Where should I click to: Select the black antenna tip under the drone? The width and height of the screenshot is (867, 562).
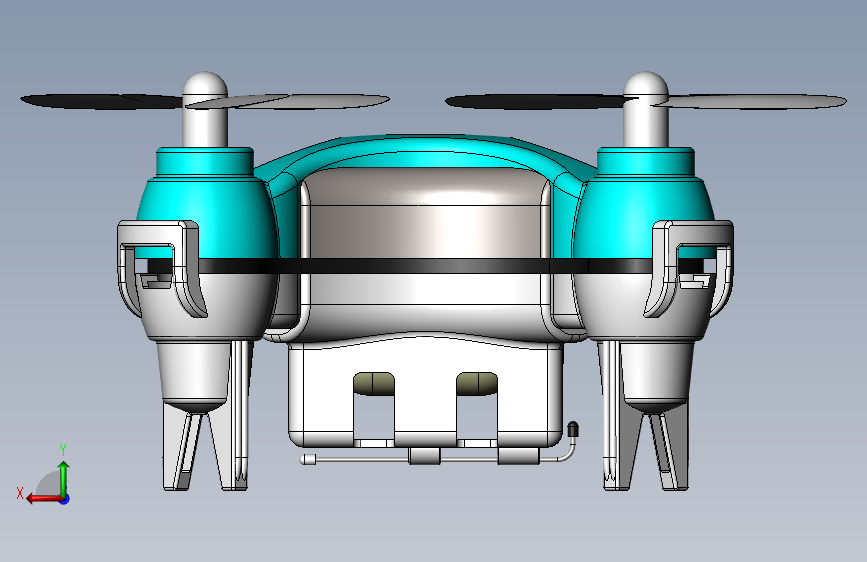[573, 430]
